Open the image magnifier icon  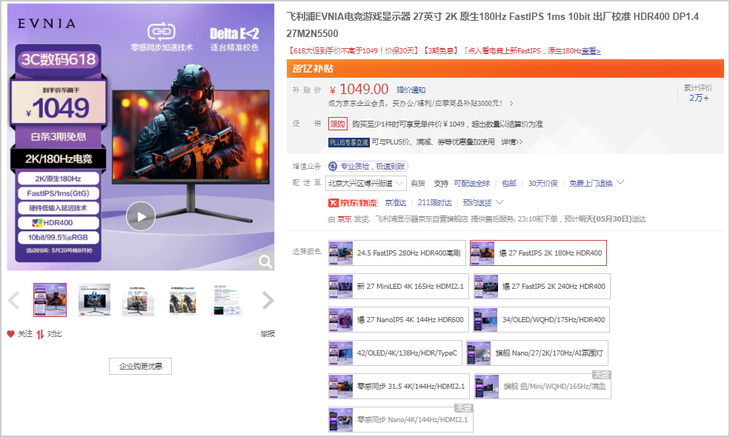click(265, 262)
